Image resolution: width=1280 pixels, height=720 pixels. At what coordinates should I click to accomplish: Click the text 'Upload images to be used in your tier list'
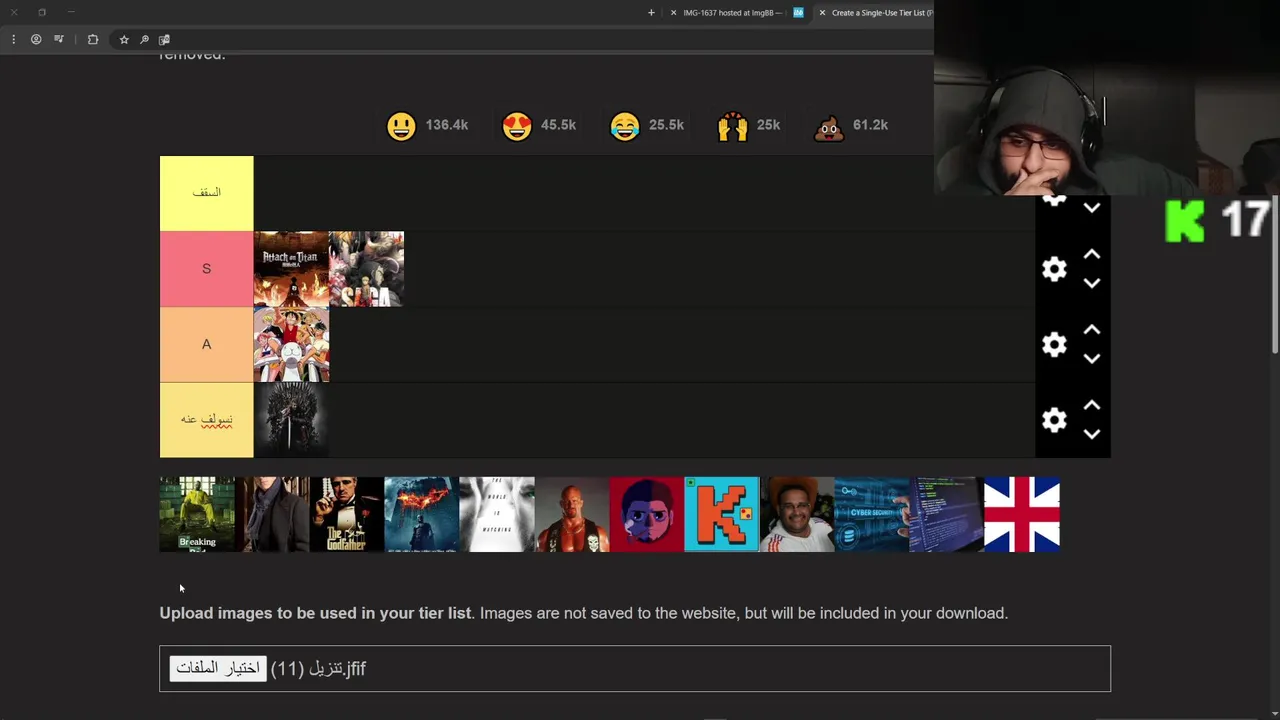tap(315, 613)
